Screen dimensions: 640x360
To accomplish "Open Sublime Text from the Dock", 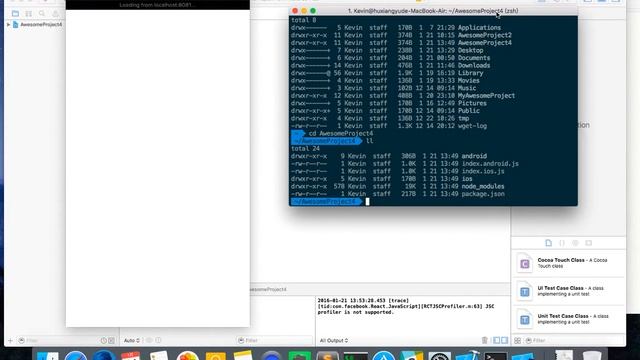I will (327, 356).
